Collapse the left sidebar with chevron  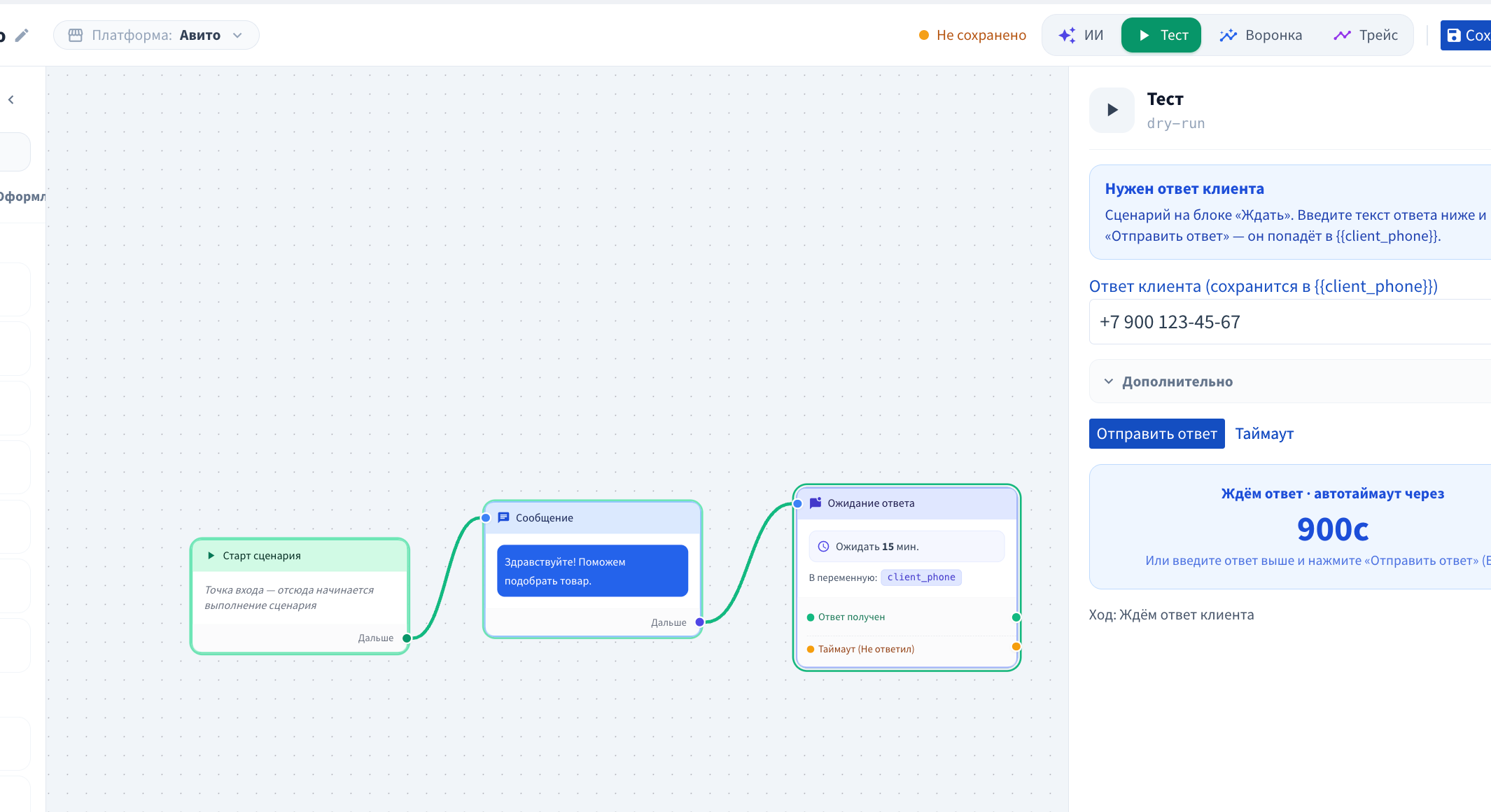(x=11, y=99)
